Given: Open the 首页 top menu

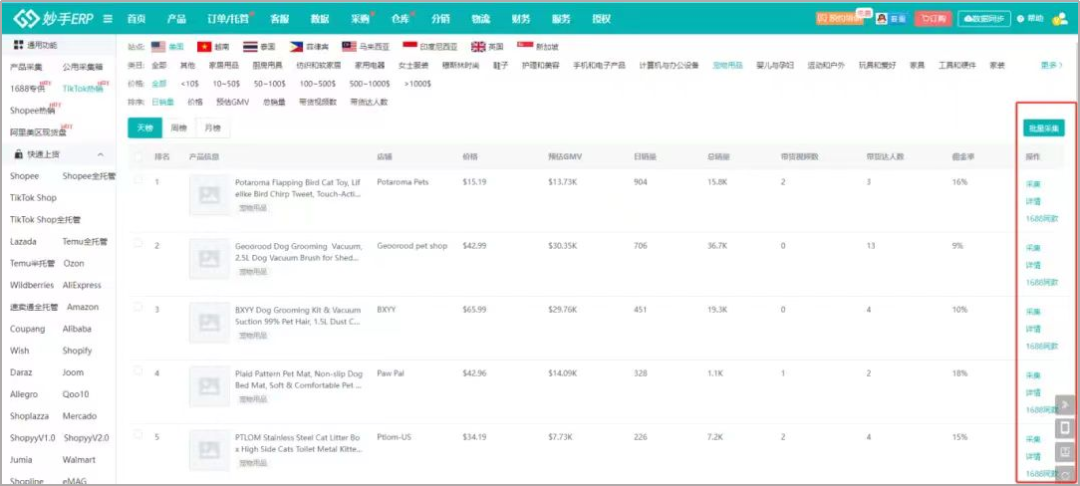Looking at the screenshot, I should [136, 19].
